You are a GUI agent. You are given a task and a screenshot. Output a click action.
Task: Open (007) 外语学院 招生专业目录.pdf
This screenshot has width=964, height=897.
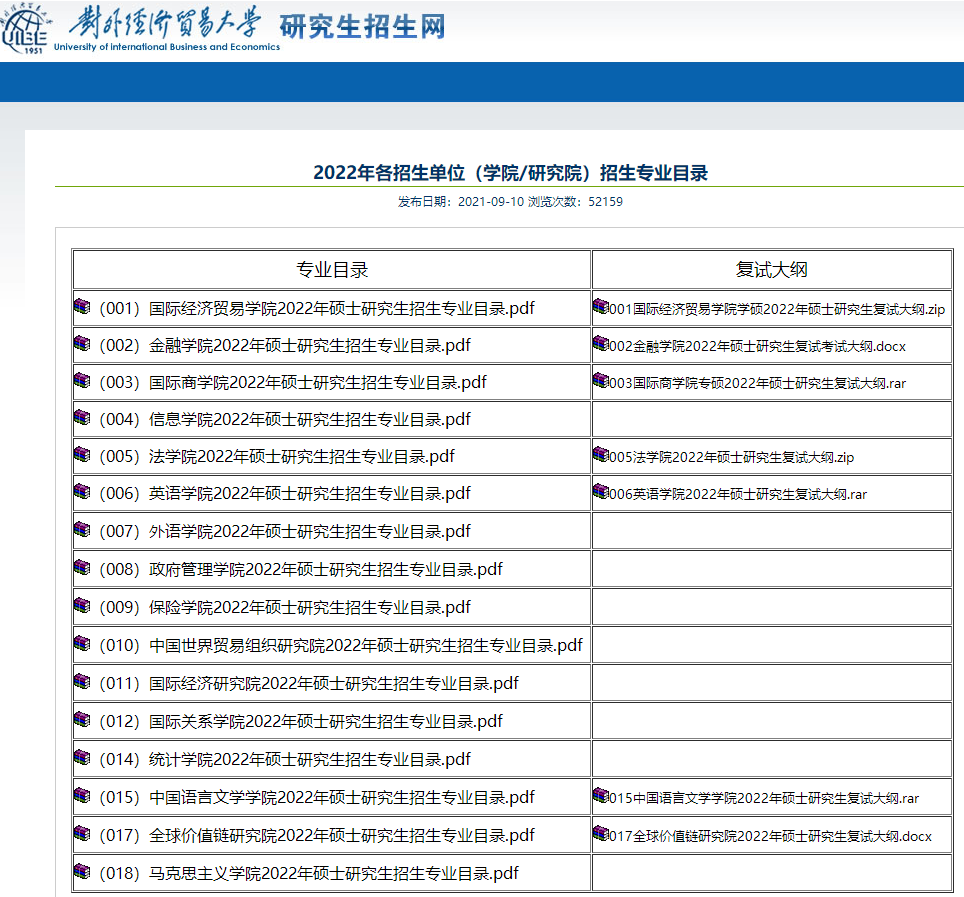pyautogui.click(x=285, y=531)
